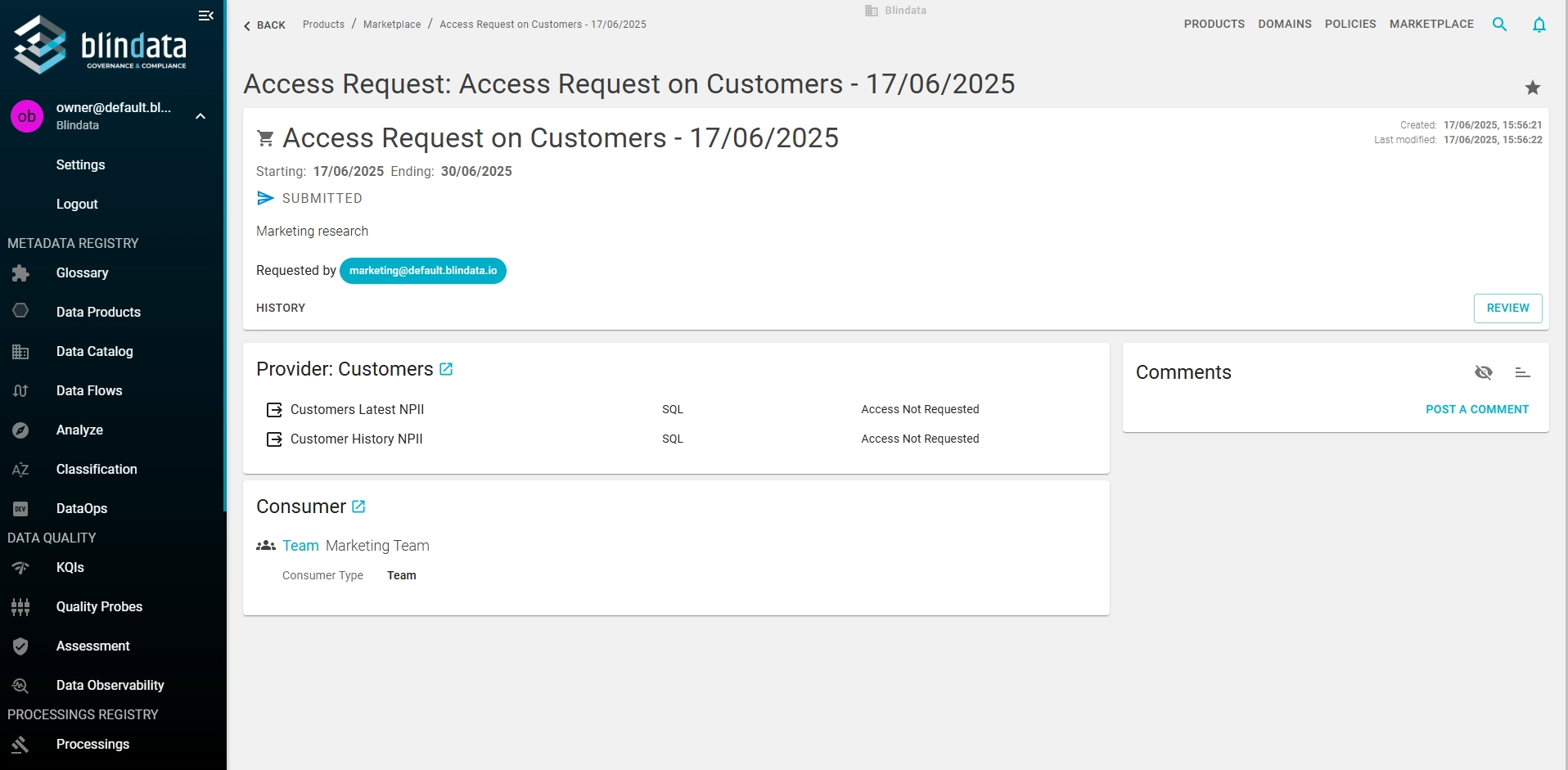Open Quality Probes icon
The image size is (1568, 770).
point(20,607)
